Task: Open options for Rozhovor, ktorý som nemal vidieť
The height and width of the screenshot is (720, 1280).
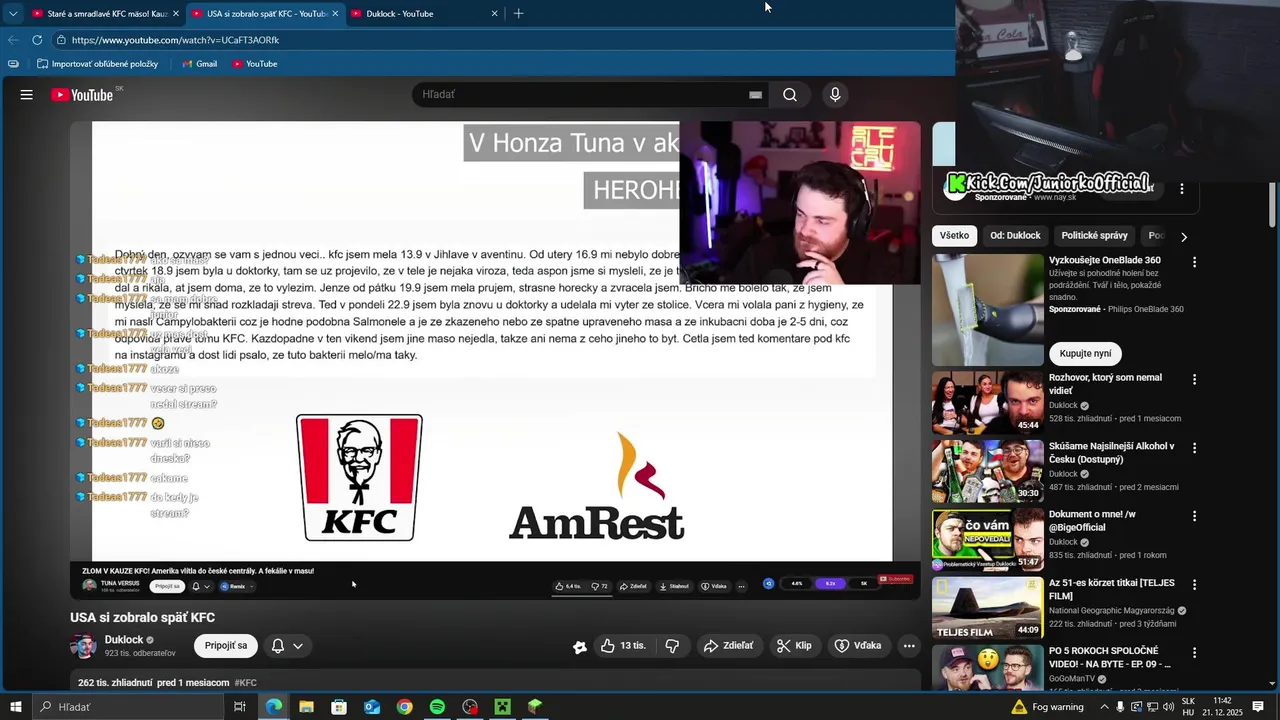Action: (1194, 380)
